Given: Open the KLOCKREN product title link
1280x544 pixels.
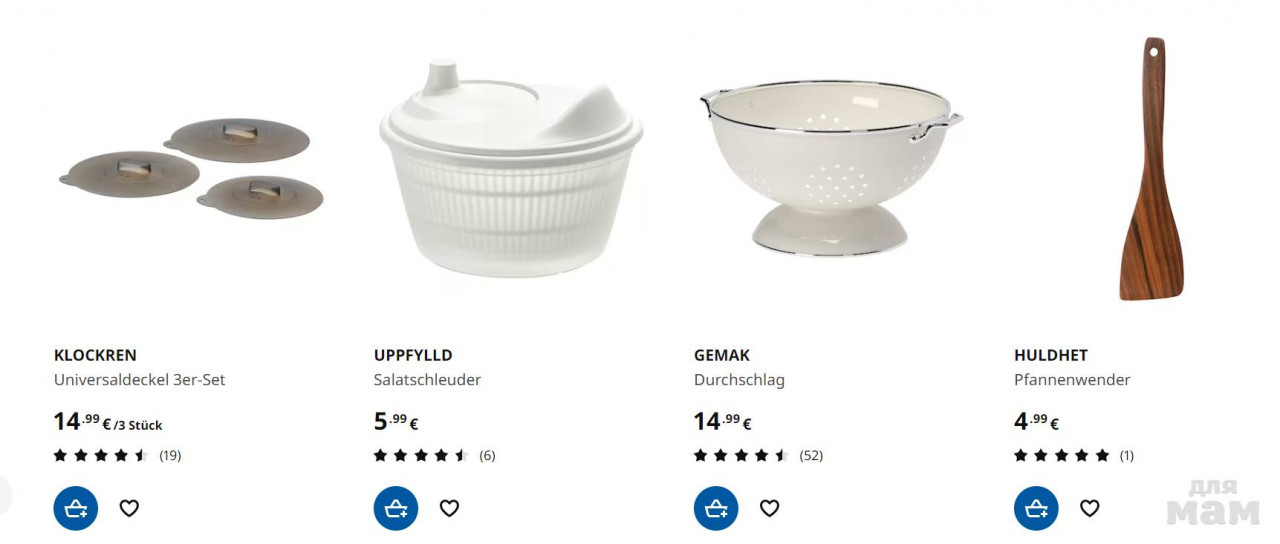Looking at the screenshot, I should point(95,355).
